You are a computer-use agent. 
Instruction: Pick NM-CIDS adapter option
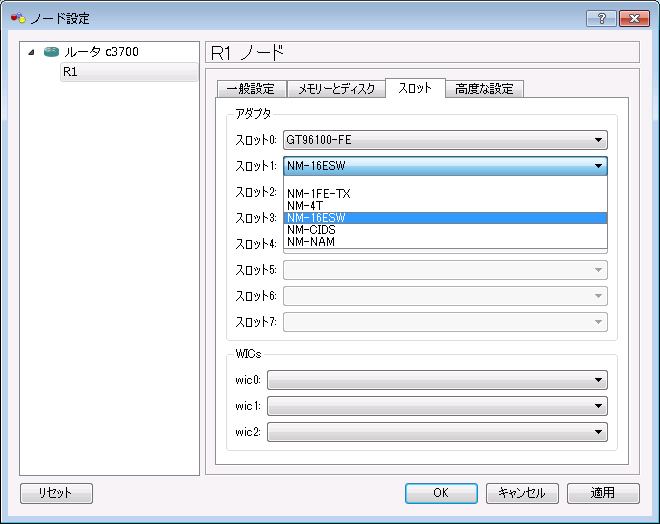tap(310, 230)
